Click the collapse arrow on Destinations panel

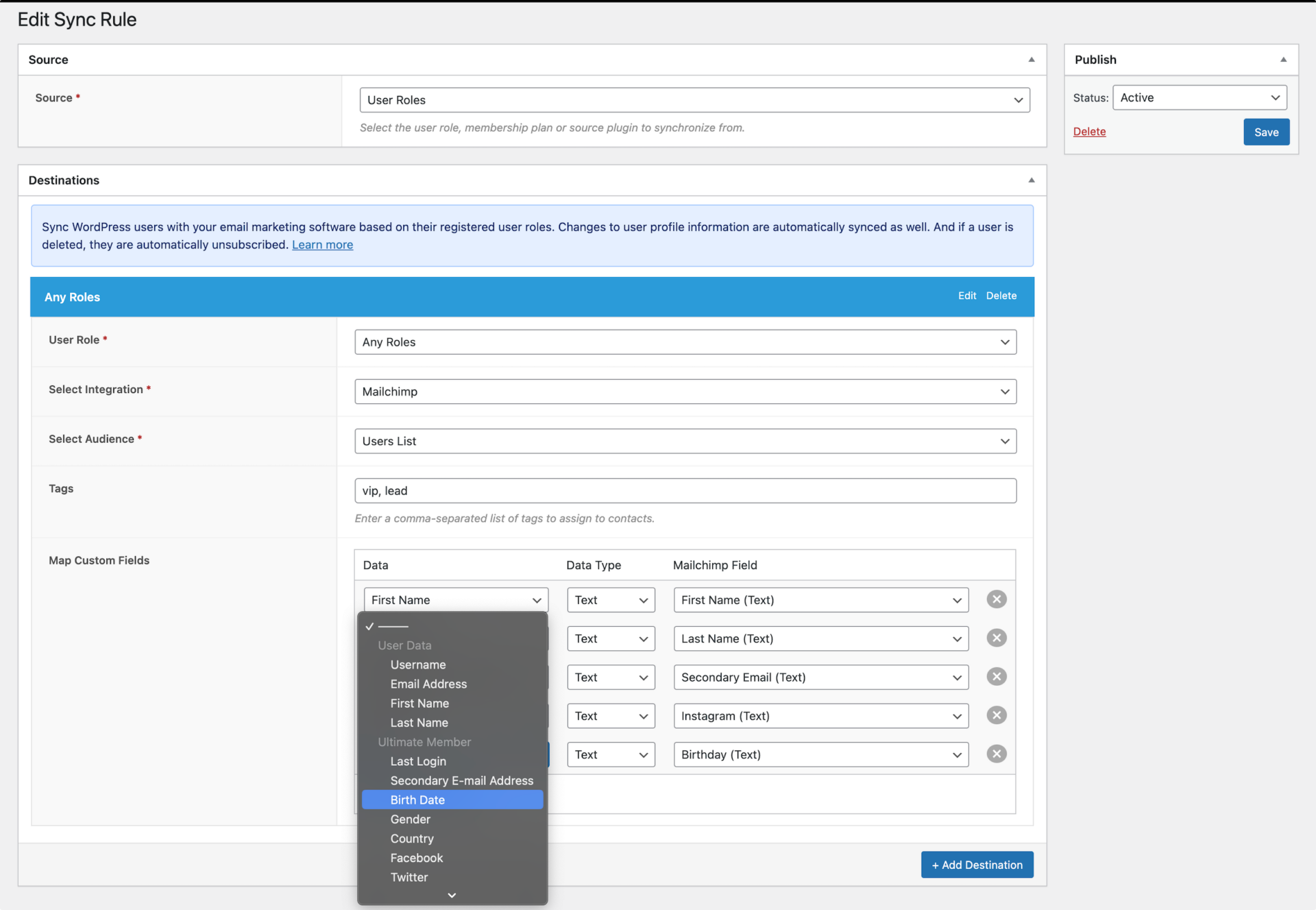1031,180
